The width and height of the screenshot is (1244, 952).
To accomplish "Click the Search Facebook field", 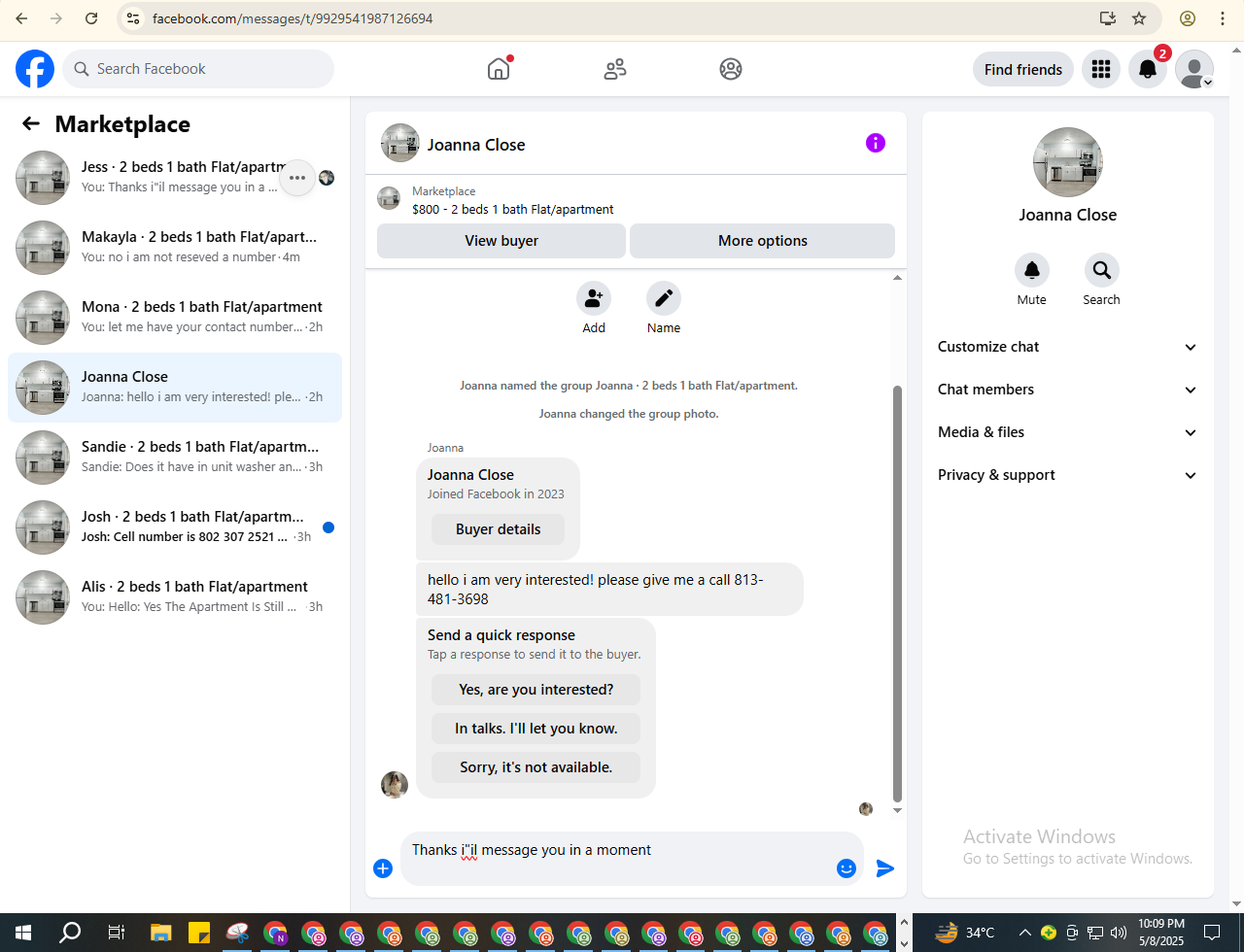I will tap(198, 69).
